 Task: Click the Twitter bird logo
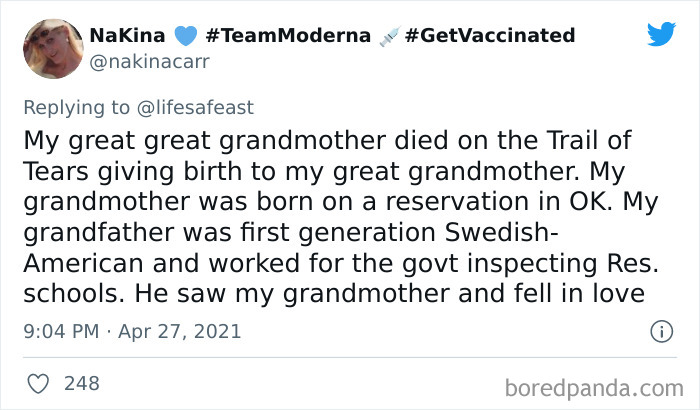point(661,35)
